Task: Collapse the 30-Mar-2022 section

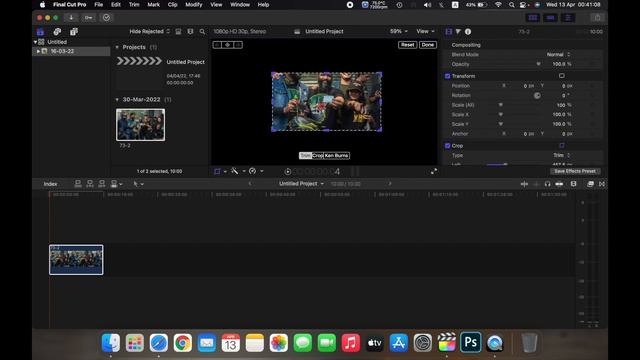Action: tap(117, 100)
